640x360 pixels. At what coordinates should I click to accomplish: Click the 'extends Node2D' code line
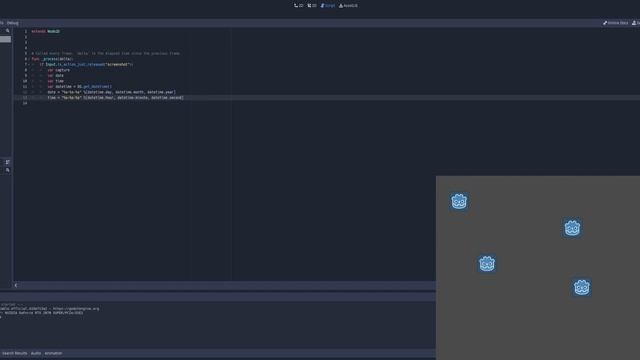46,31
